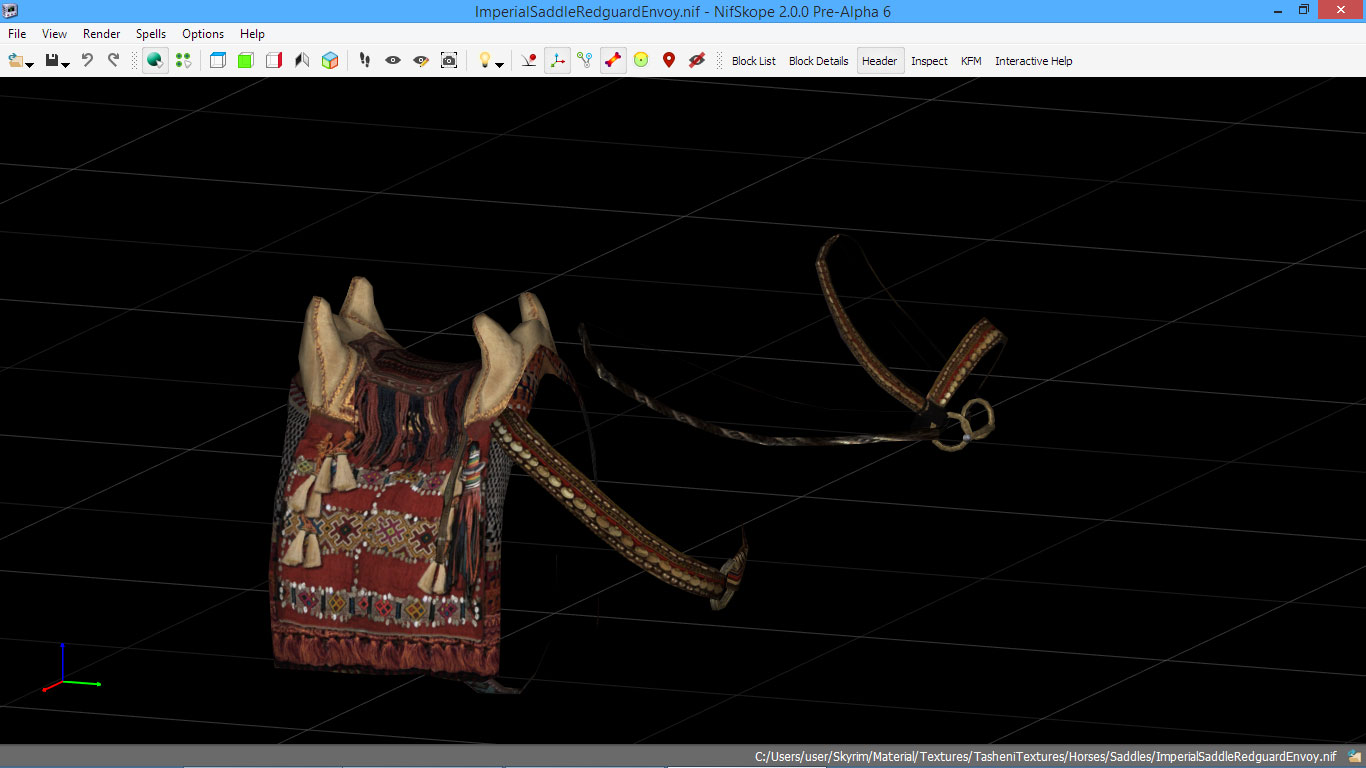Click the Interactive Help button
Image resolution: width=1366 pixels, height=768 pixels.
[x=1033, y=61]
